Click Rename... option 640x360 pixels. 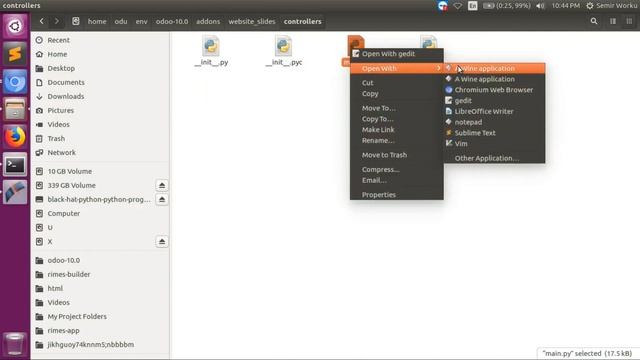(397, 140)
